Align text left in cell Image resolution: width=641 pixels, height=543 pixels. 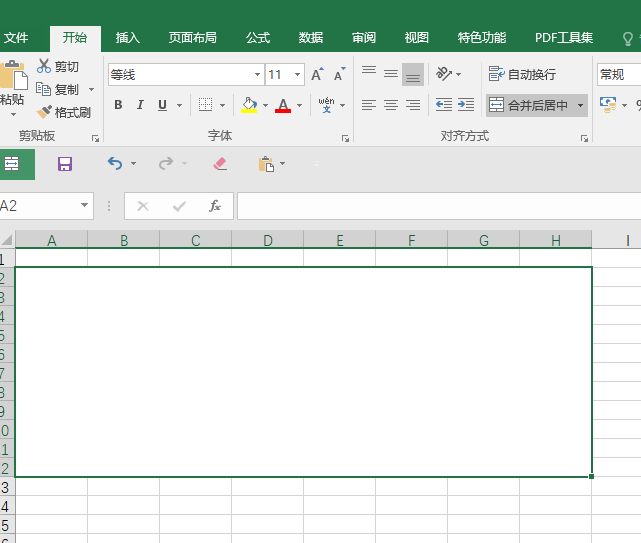tap(369, 105)
